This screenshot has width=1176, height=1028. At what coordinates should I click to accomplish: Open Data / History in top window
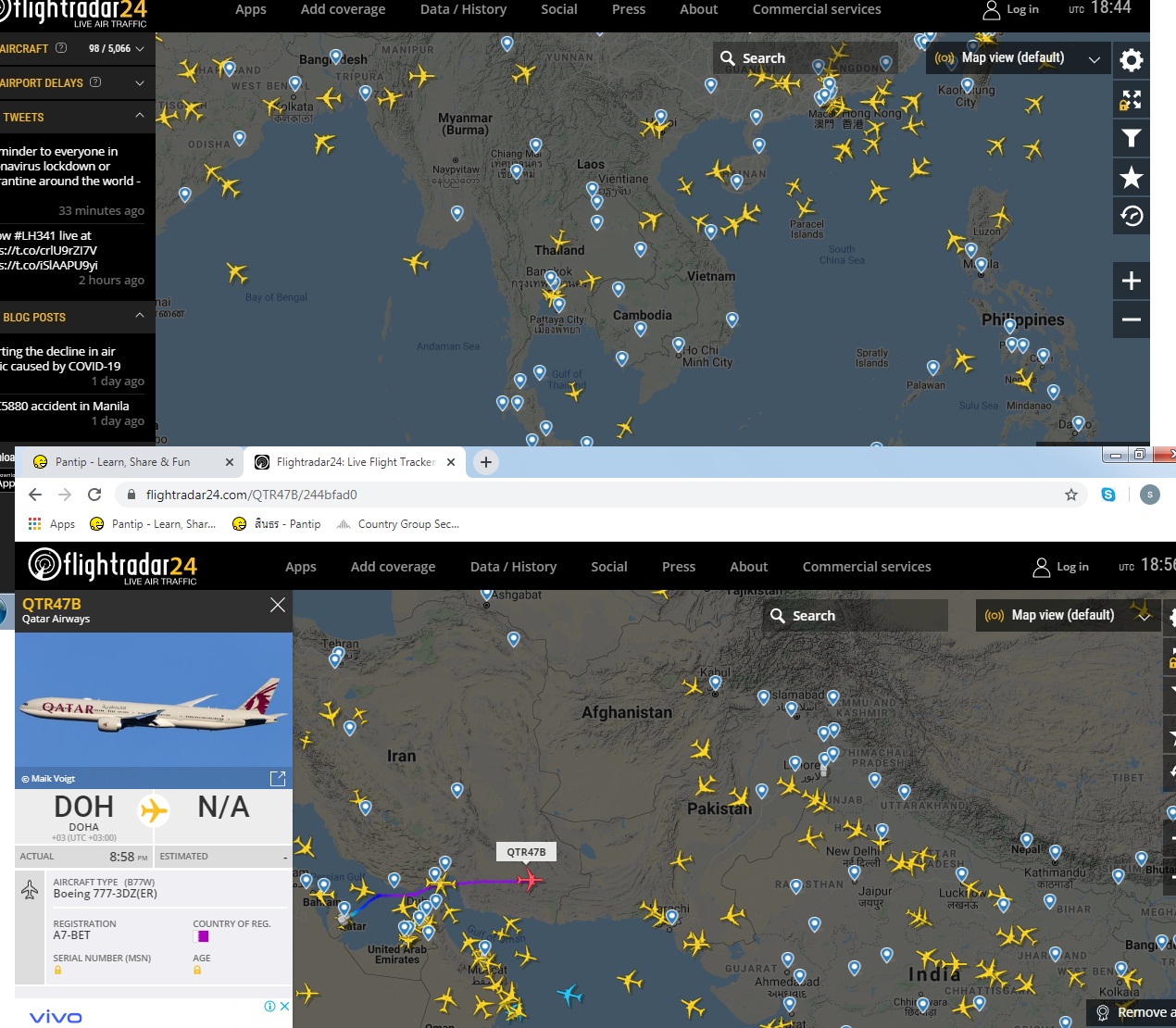(464, 9)
